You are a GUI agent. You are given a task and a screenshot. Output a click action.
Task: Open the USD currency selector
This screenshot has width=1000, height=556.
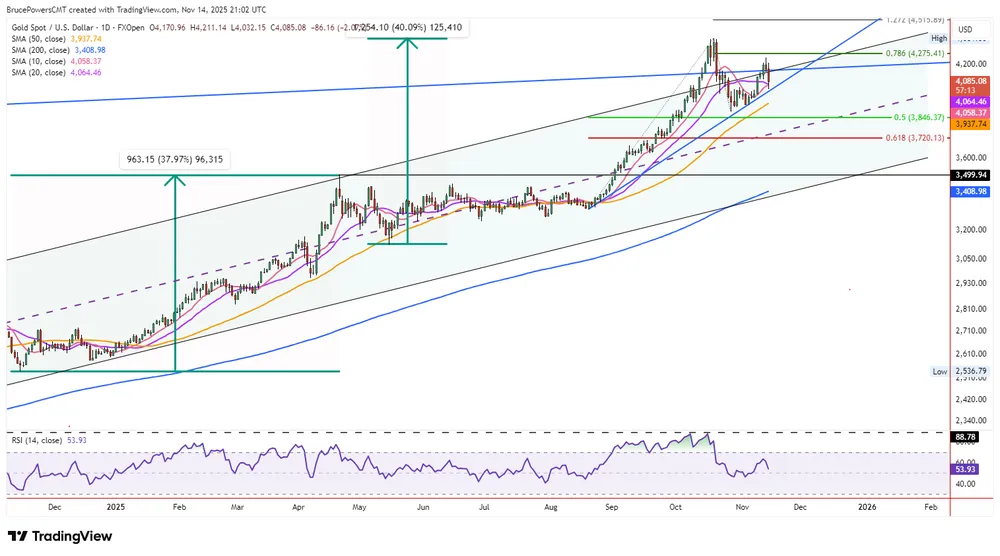[x=965, y=29]
